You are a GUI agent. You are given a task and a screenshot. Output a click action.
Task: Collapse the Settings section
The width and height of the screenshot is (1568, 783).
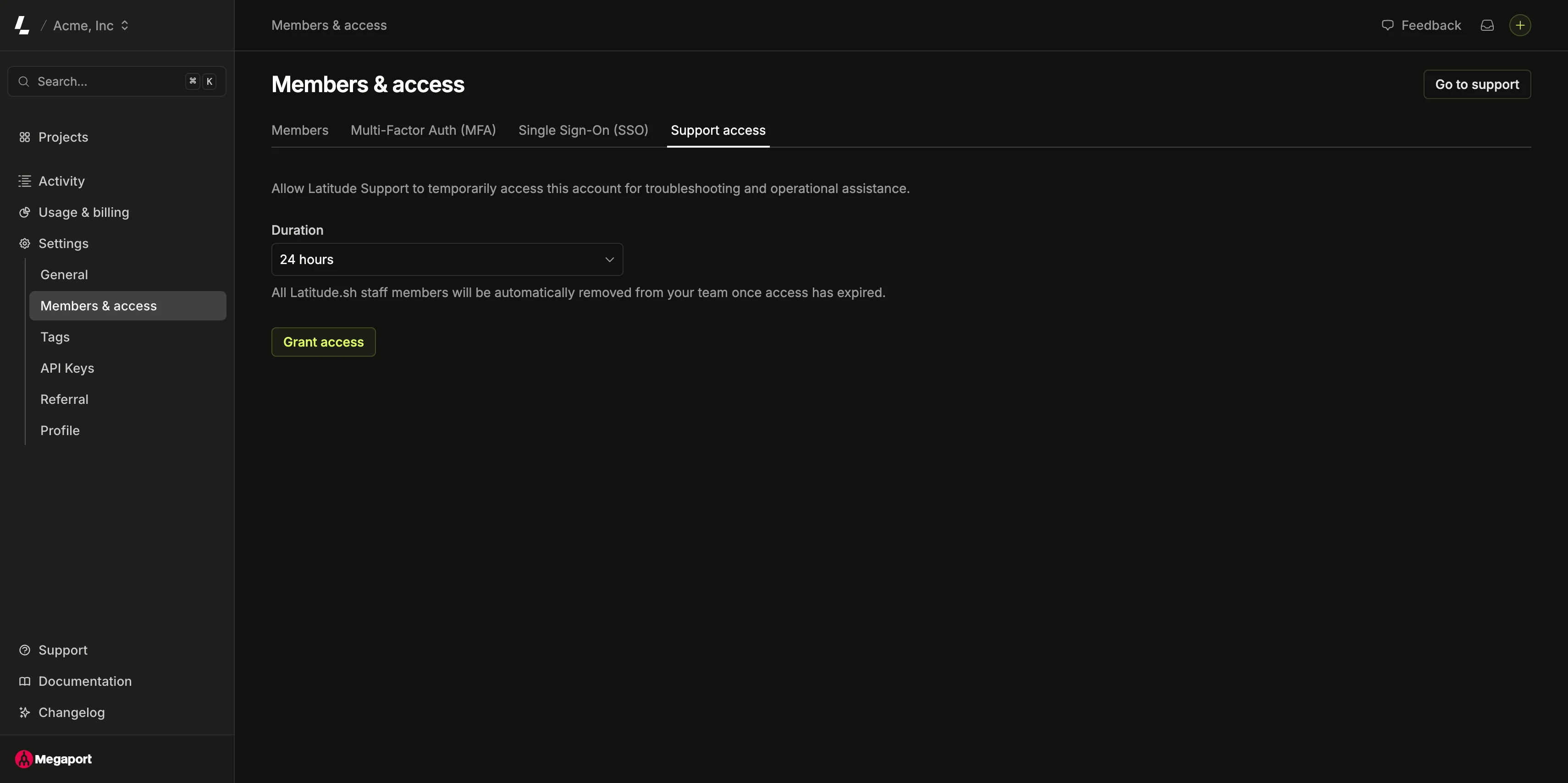pos(63,243)
